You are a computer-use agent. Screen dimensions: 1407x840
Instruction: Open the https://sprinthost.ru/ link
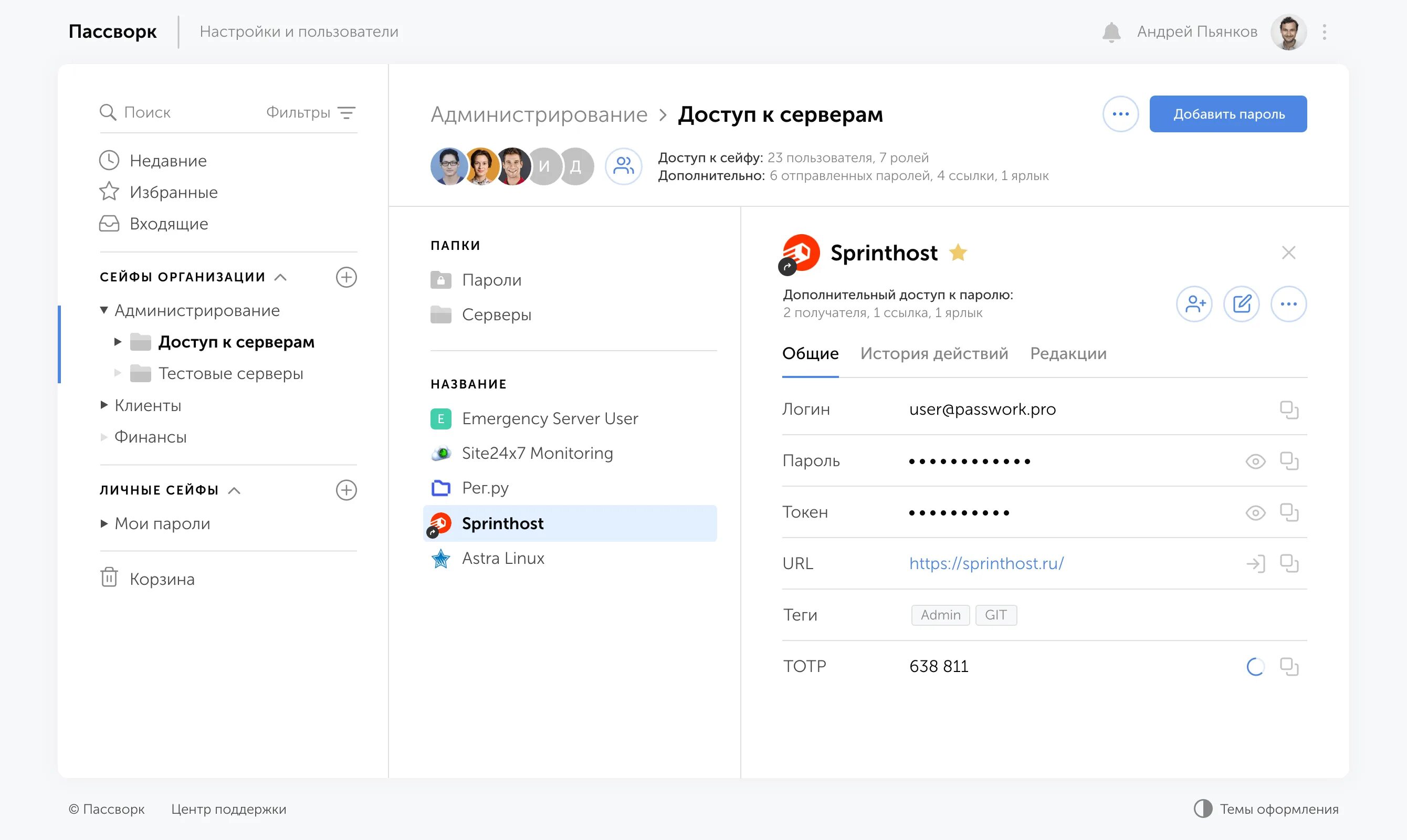[x=986, y=564]
